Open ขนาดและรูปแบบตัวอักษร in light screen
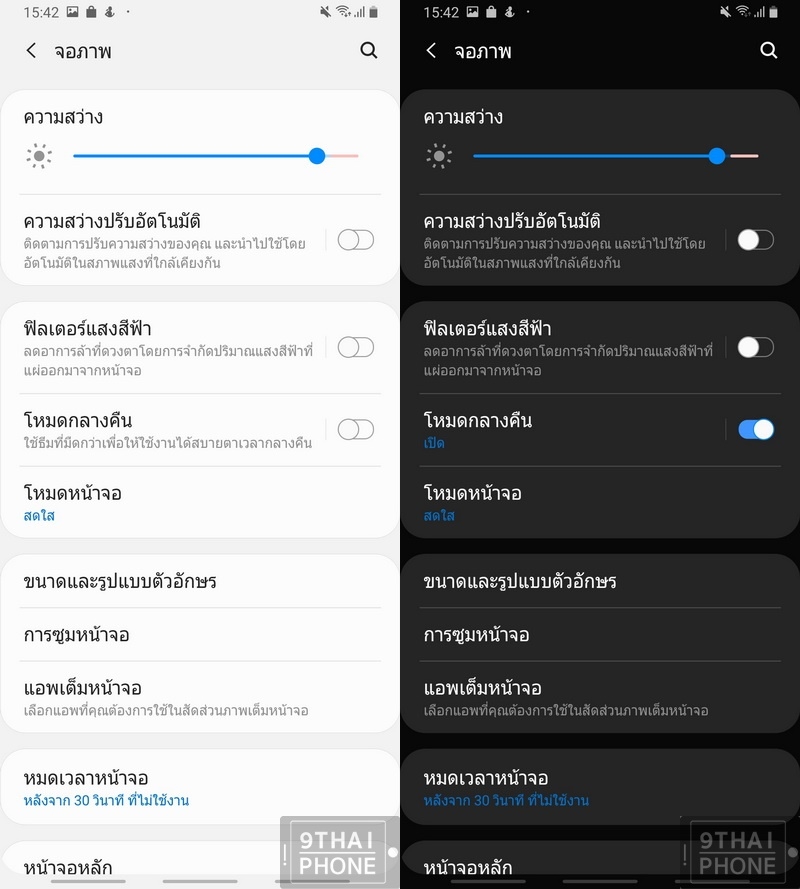Screen dimensions: 800x889 [x=200, y=581]
